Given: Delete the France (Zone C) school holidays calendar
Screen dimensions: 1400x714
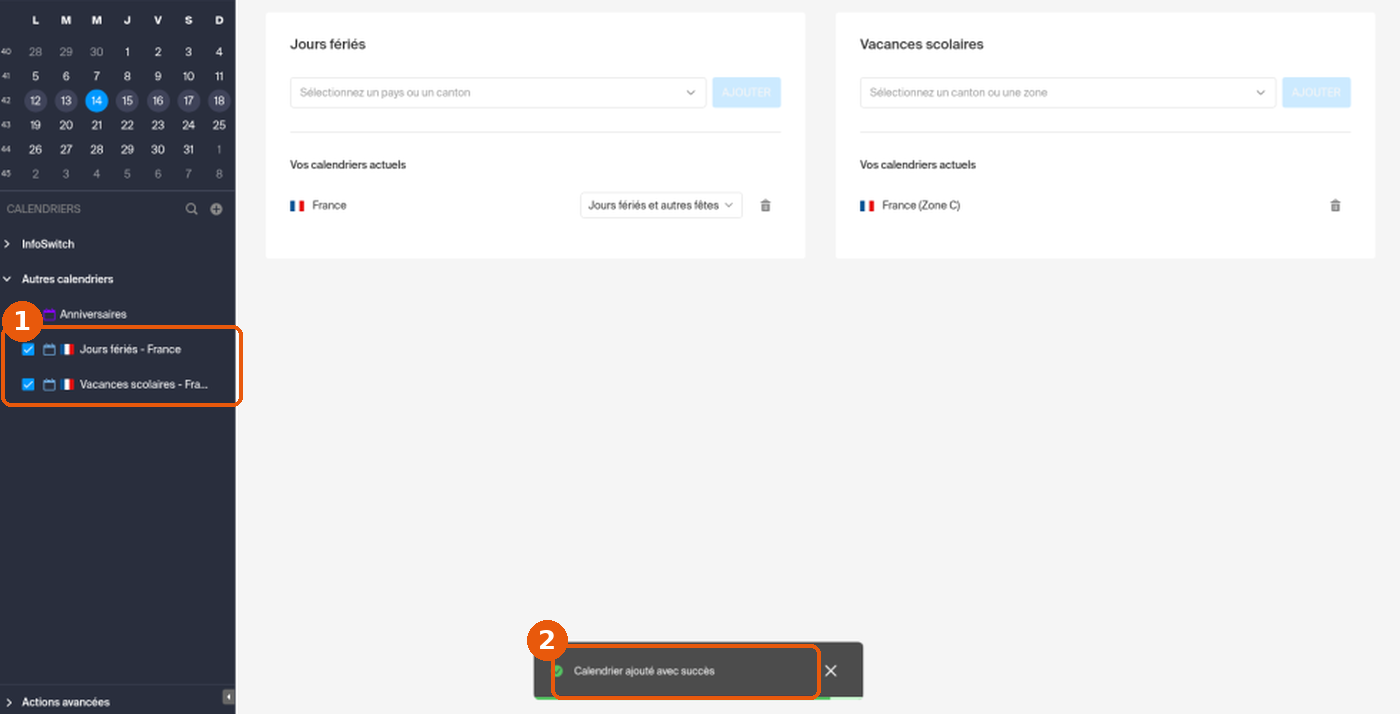Looking at the screenshot, I should (x=1335, y=205).
